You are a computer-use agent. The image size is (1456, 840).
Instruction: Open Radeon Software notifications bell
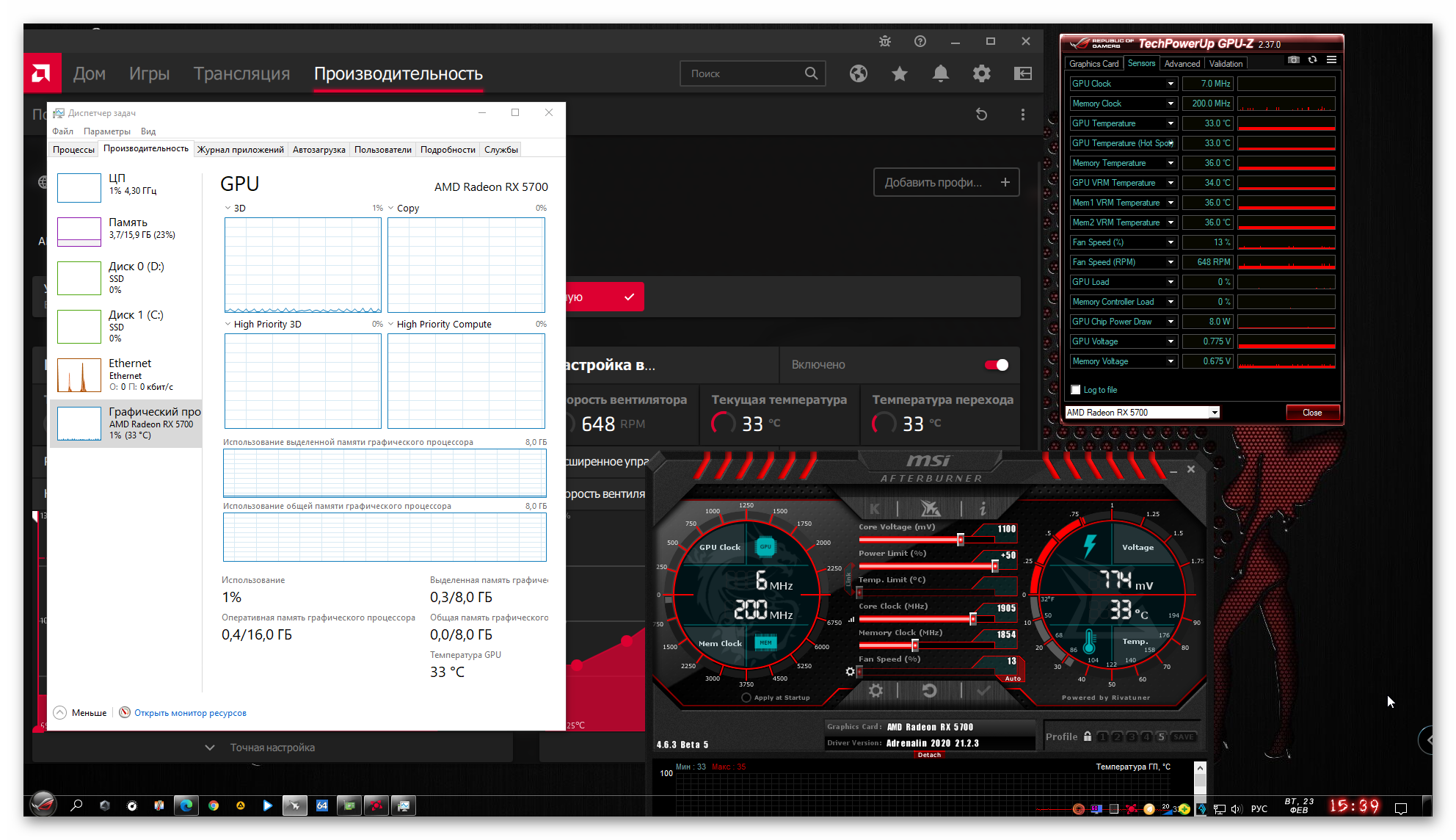tap(940, 73)
